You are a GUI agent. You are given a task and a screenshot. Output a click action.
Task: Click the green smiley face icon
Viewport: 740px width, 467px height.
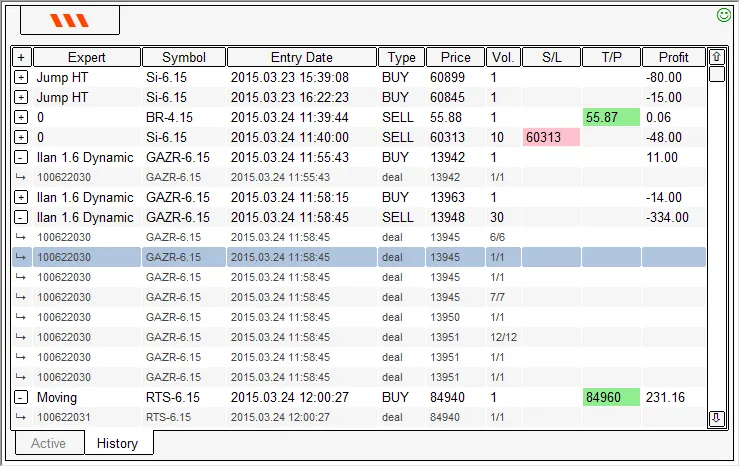tap(725, 15)
